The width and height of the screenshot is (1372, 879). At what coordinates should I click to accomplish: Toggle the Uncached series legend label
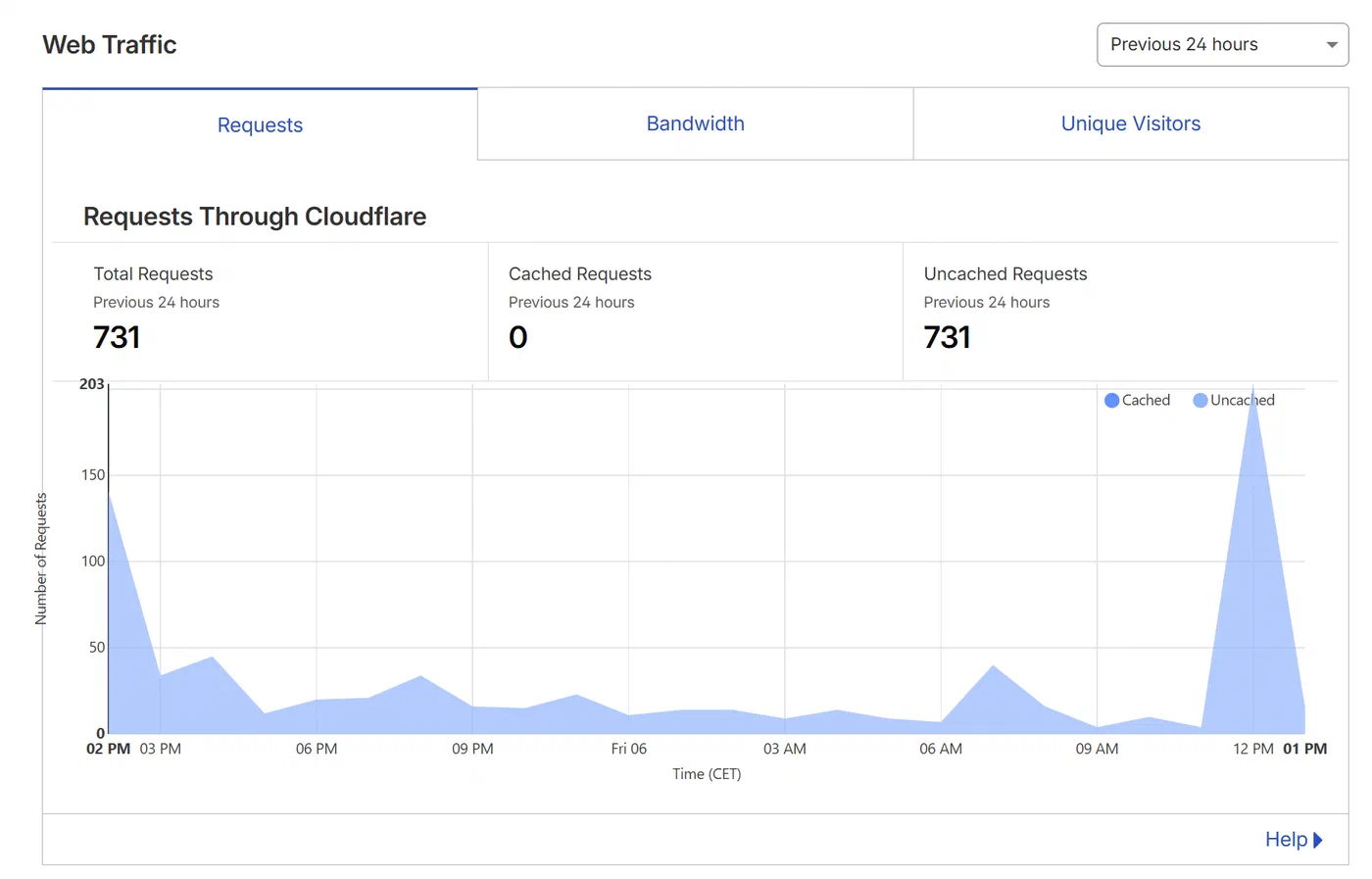[x=1243, y=400]
